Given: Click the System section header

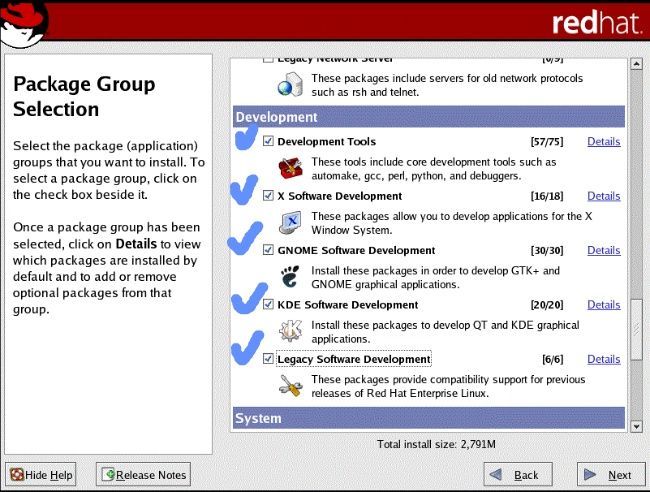Looking at the screenshot, I should tap(429, 418).
